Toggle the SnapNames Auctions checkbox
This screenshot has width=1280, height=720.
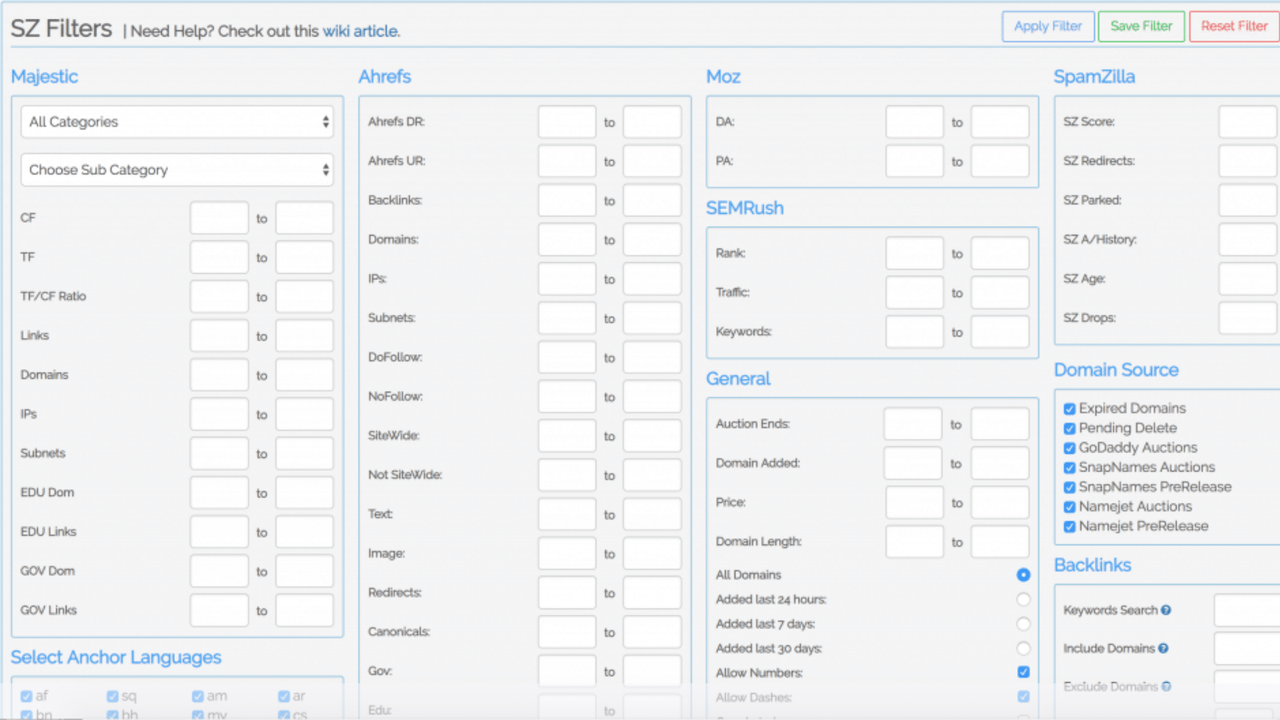pos(1070,467)
